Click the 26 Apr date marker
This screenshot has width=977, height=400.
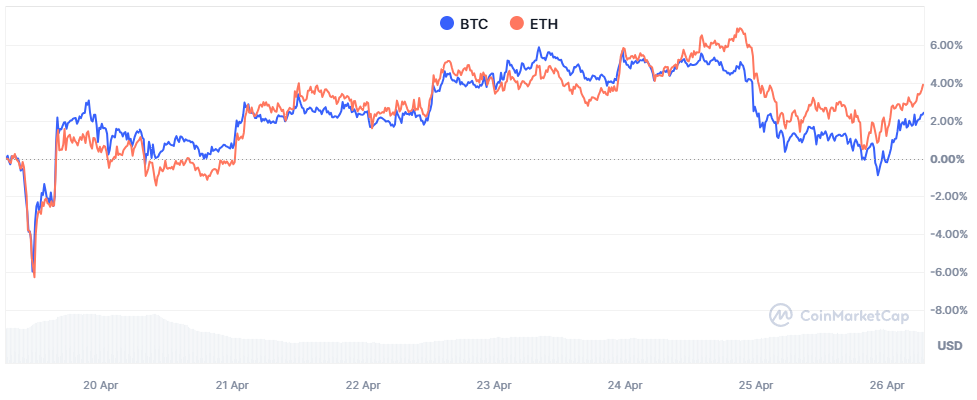click(886, 384)
